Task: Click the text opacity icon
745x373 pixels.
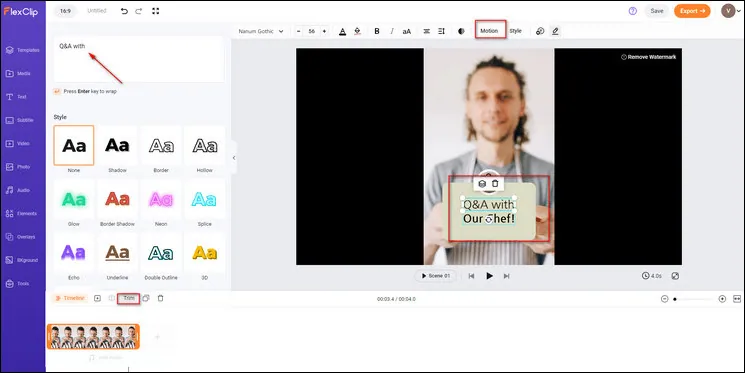Action: click(461, 31)
